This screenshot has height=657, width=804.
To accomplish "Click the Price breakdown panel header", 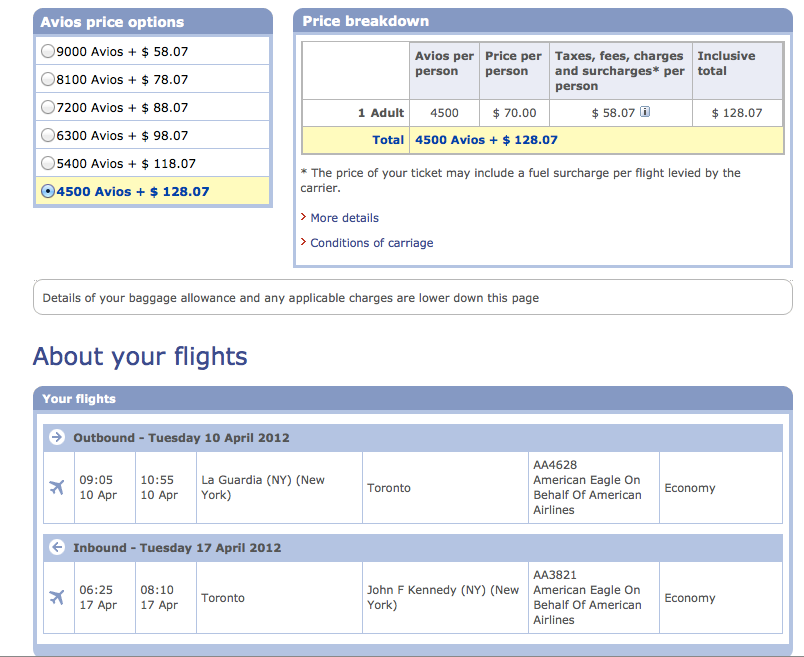I will (x=365, y=21).
